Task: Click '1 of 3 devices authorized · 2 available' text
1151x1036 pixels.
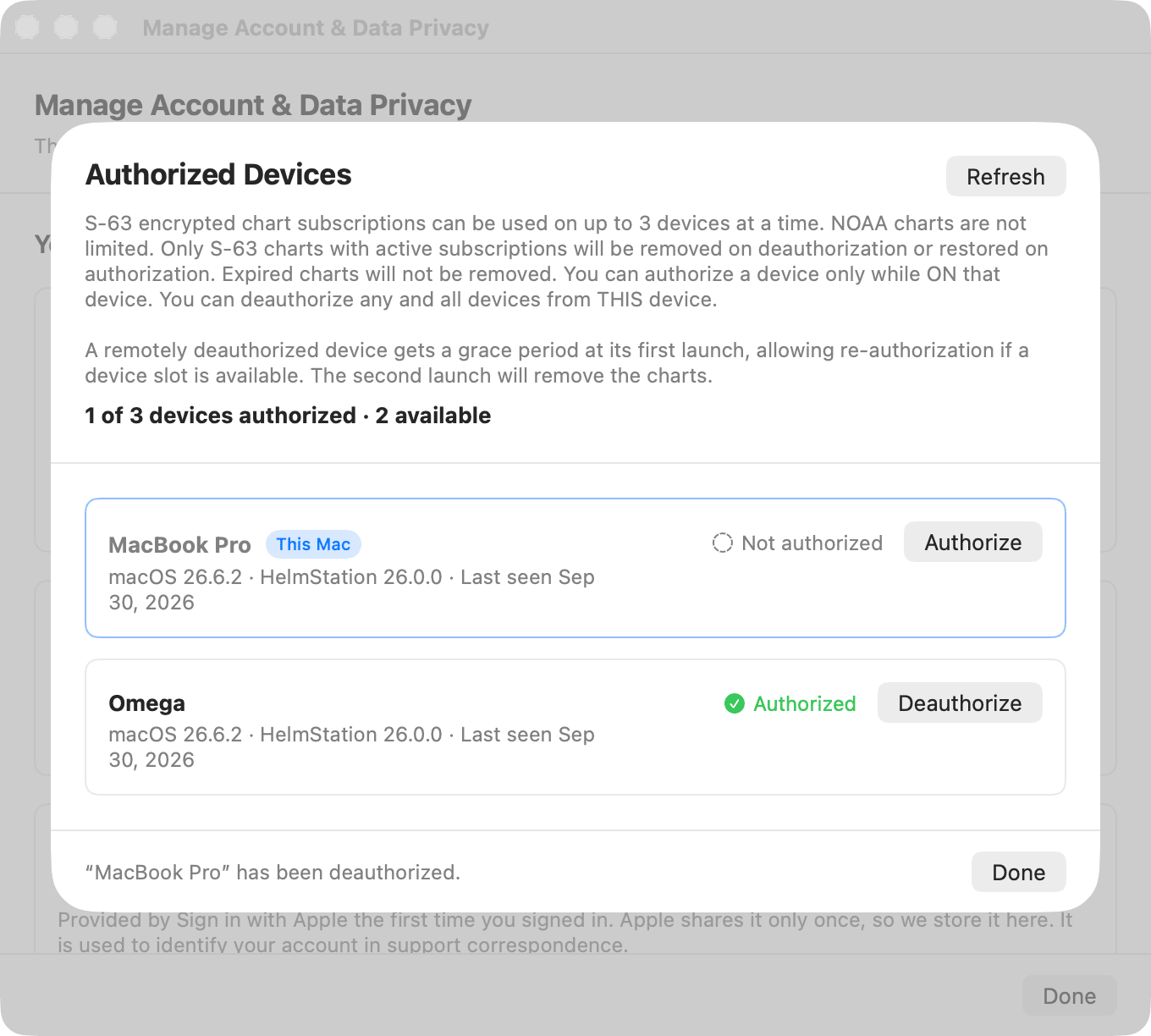Action: coord(288,416)
